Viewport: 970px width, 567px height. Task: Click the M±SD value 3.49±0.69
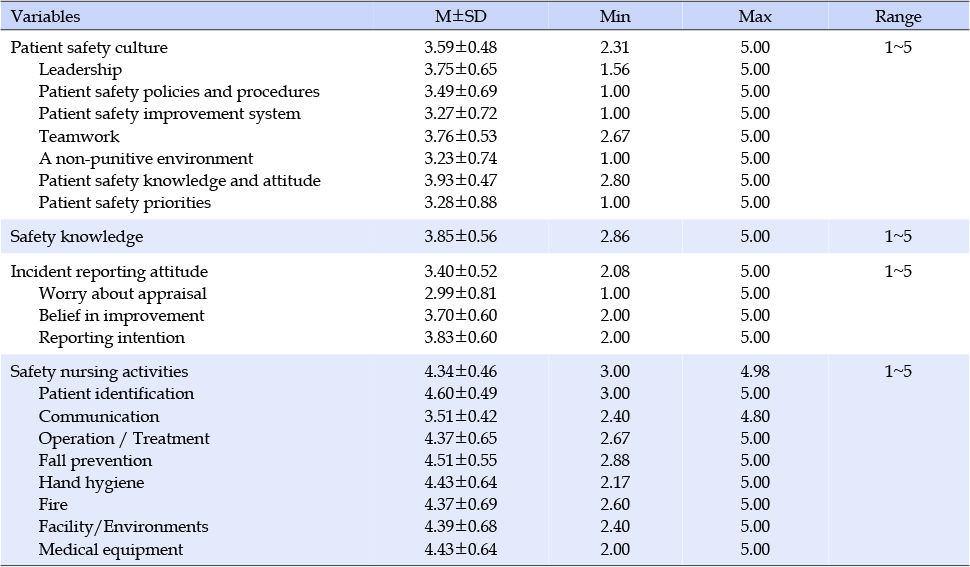[460, 92]
